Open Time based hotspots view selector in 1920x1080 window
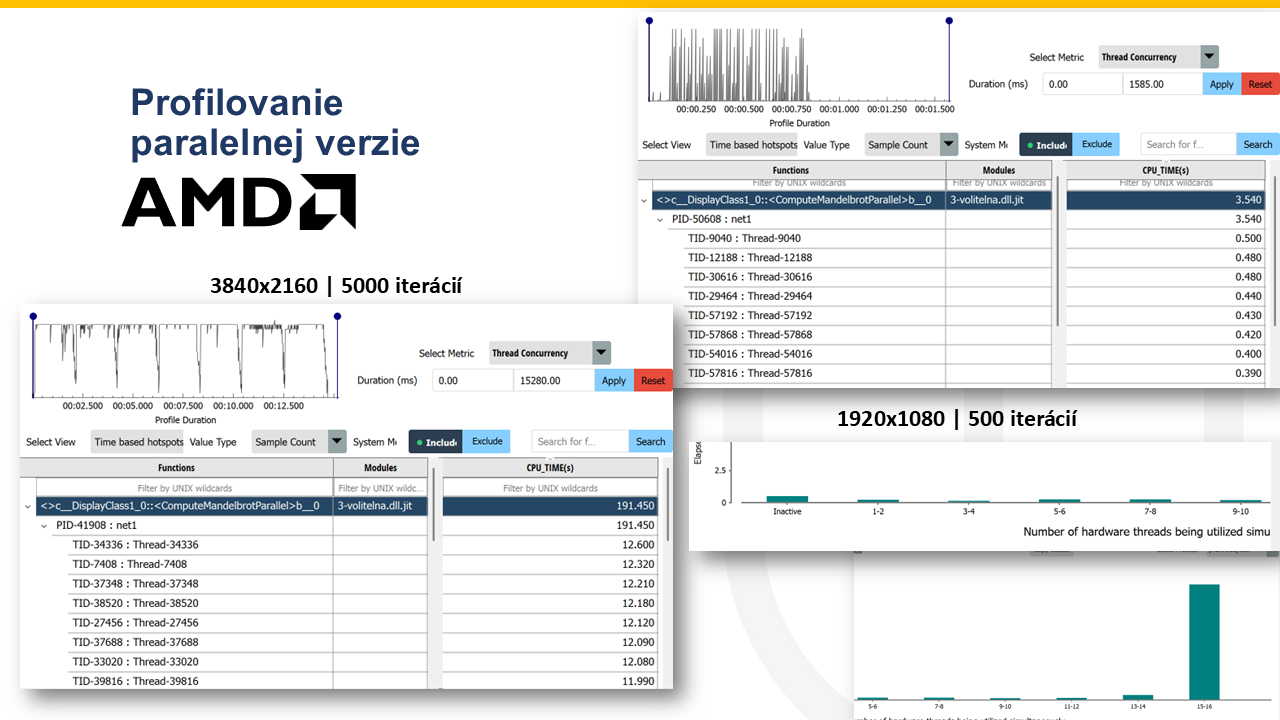 [x=753, y=145]
